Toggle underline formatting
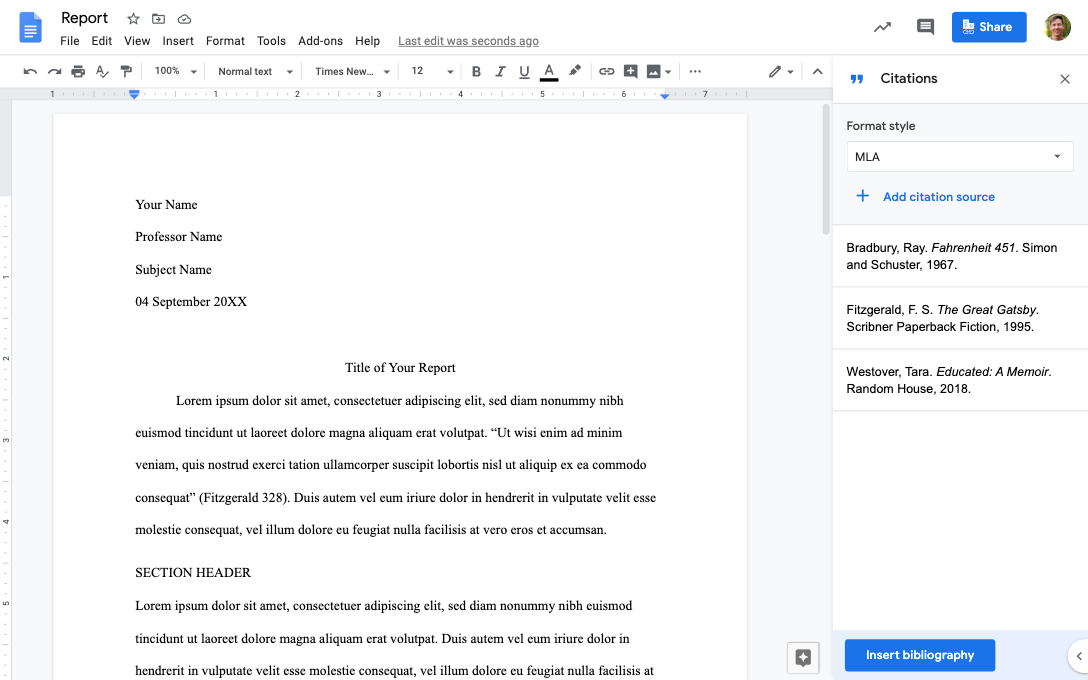The width and height of the screenshot is (1088, 680). (x=522, y=71)
